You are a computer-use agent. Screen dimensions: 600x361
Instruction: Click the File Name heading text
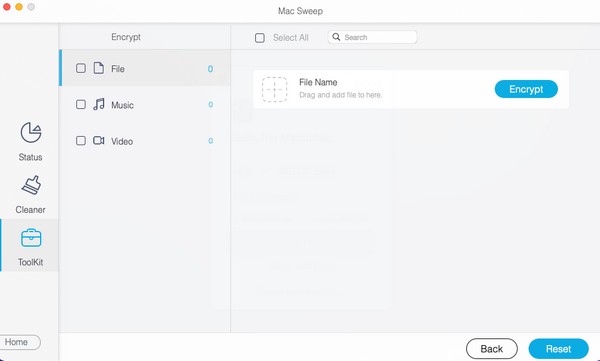click(318, 82)
